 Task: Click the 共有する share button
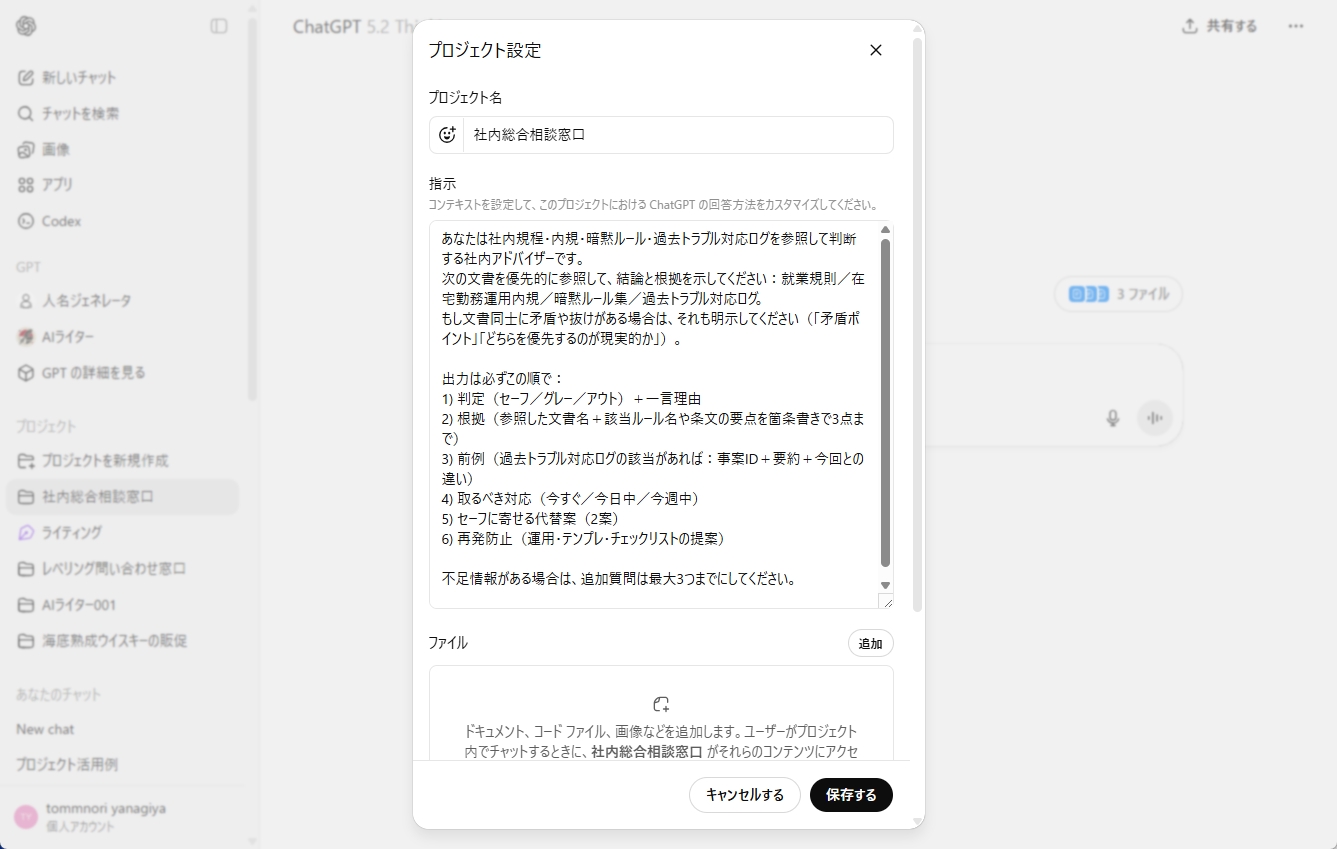pos(1219,26)
